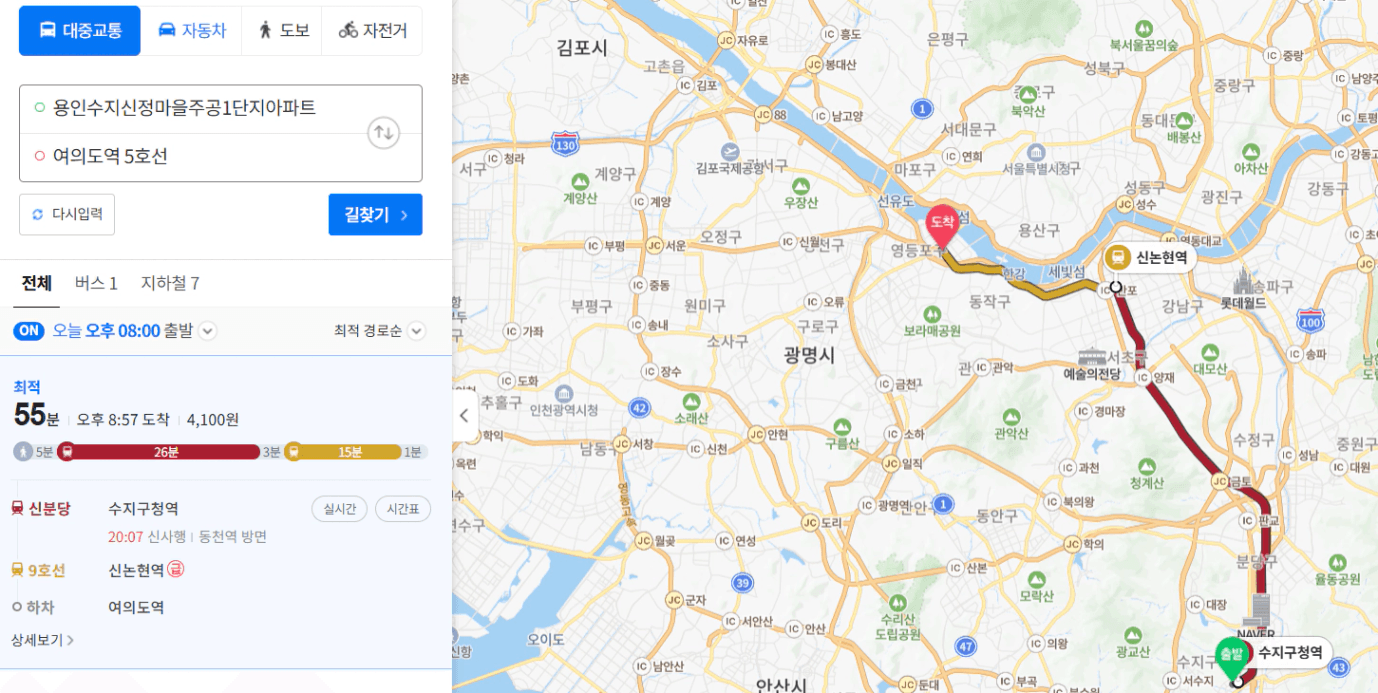The width and height of the screenshot is (1378, 693).
Task: Click the green 출발 departure pin
Action: click(x=1231, y=658)
